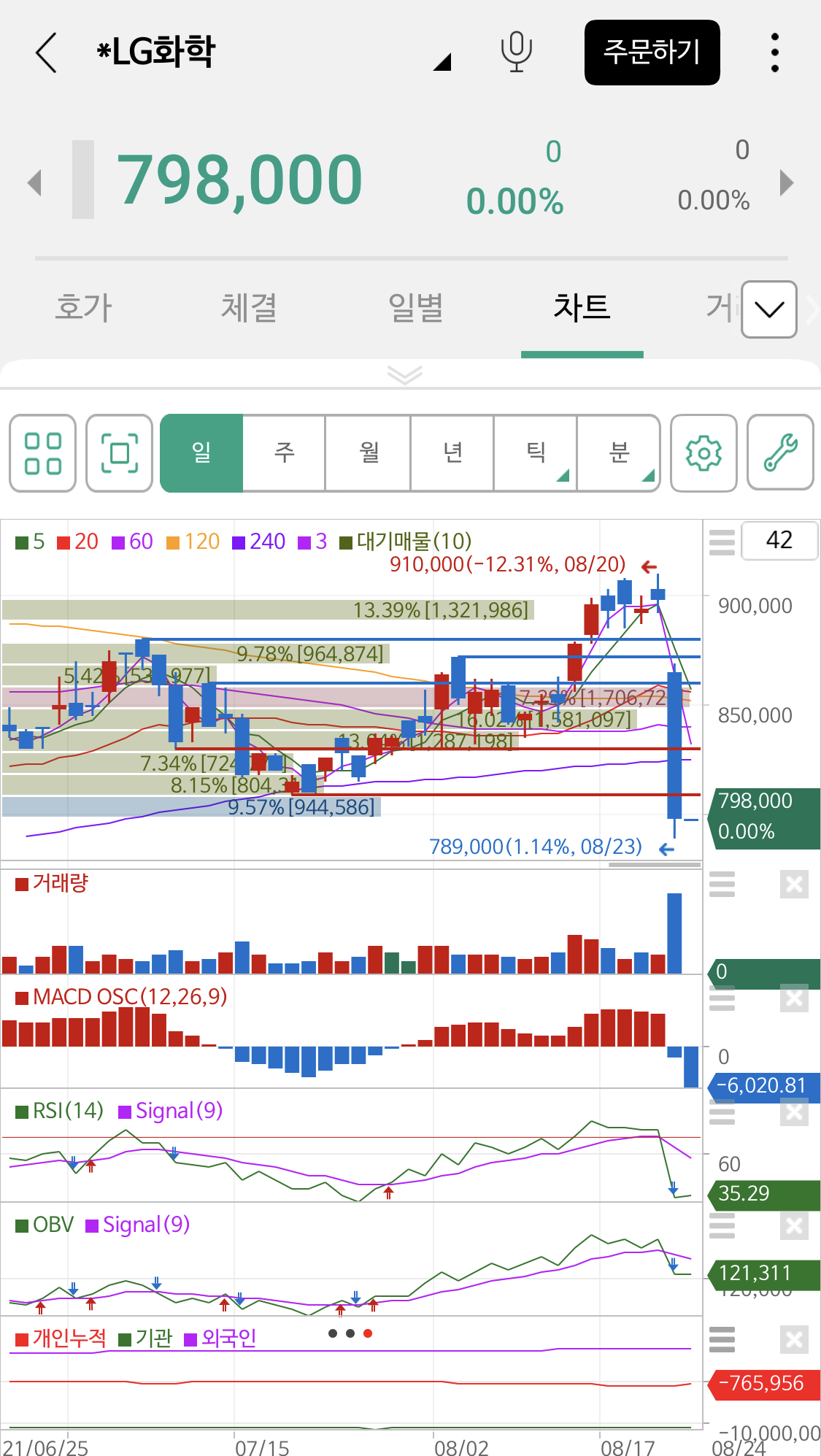Screen dimensions: 821x1456
Task: Open 개인누적 panel handle menu
Action: pos(722,1340)
